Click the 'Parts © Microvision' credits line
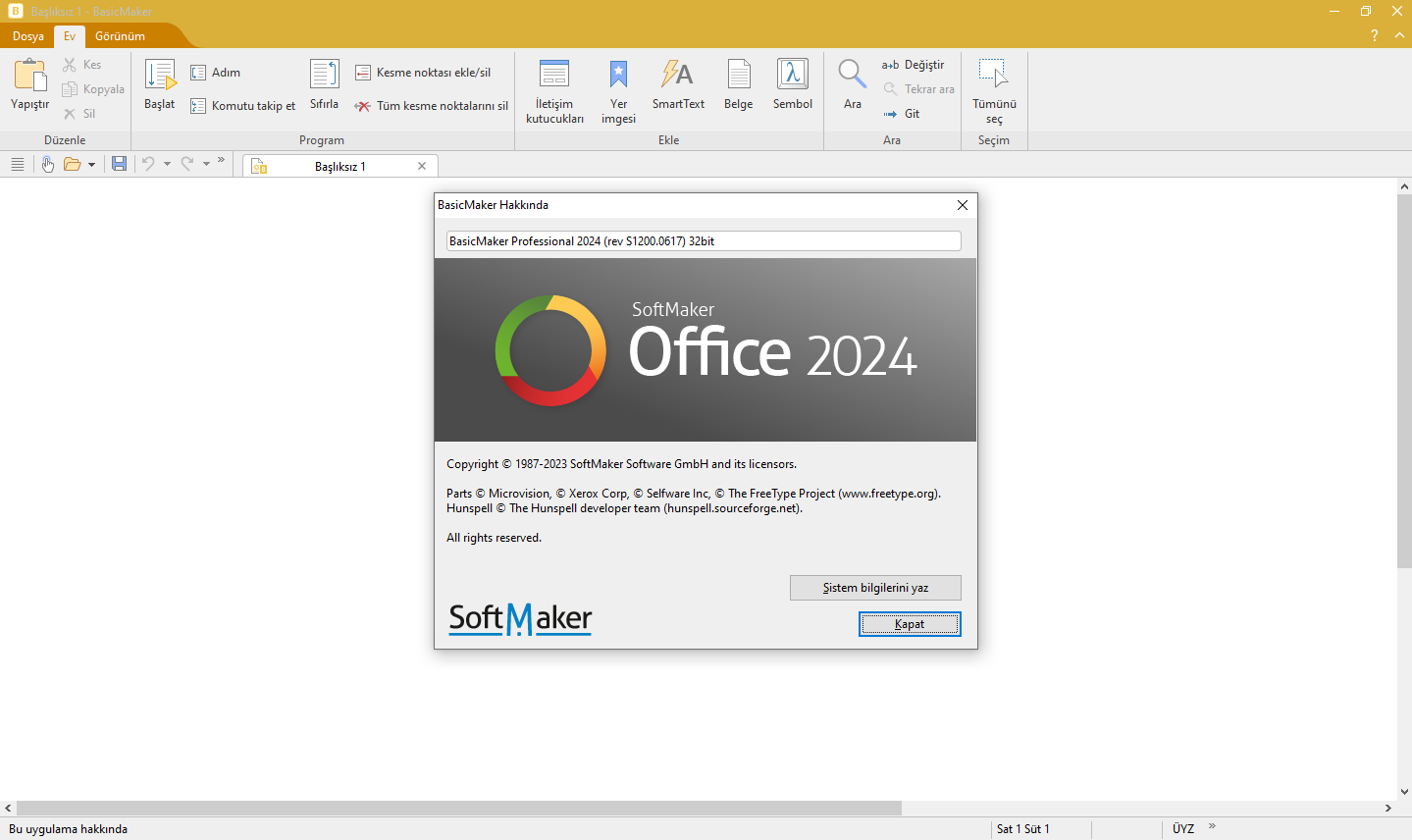 coord(694,494)
